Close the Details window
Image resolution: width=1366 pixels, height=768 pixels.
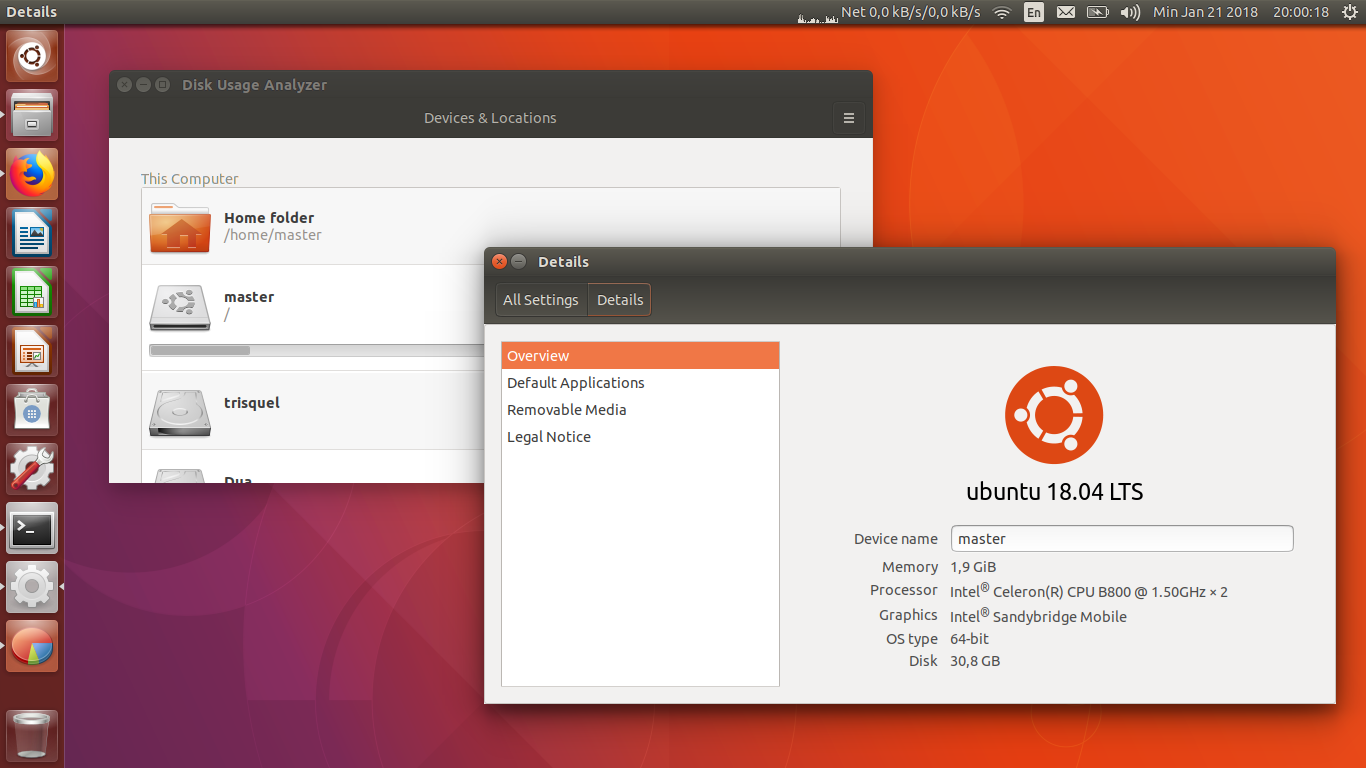tap(500, 262)
